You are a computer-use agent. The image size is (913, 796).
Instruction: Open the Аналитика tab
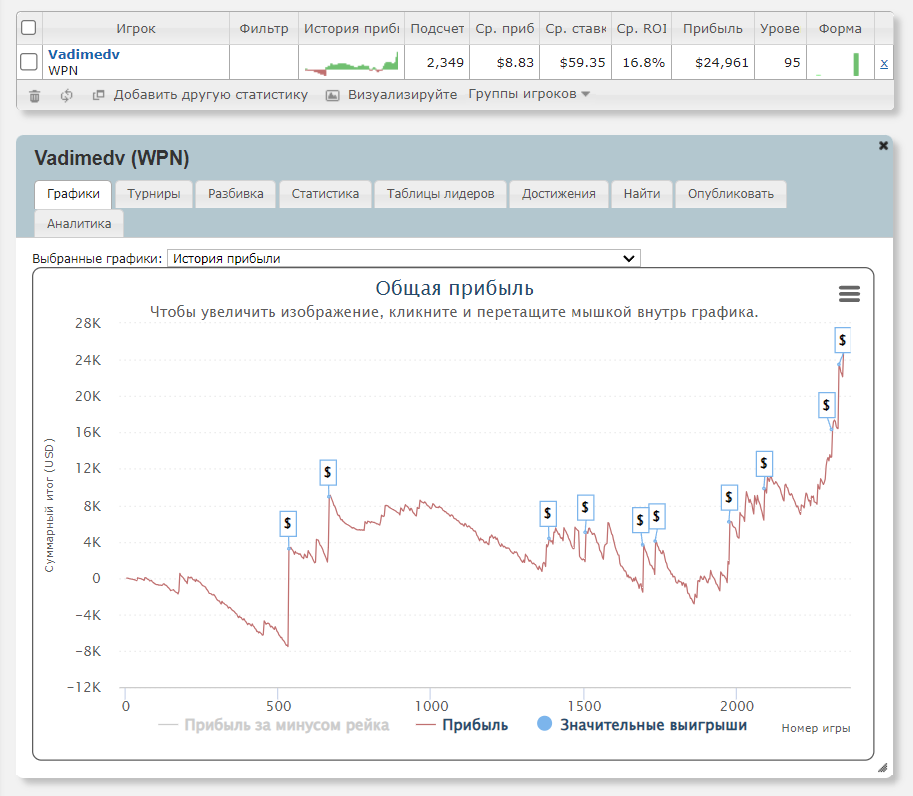point(79,224)
